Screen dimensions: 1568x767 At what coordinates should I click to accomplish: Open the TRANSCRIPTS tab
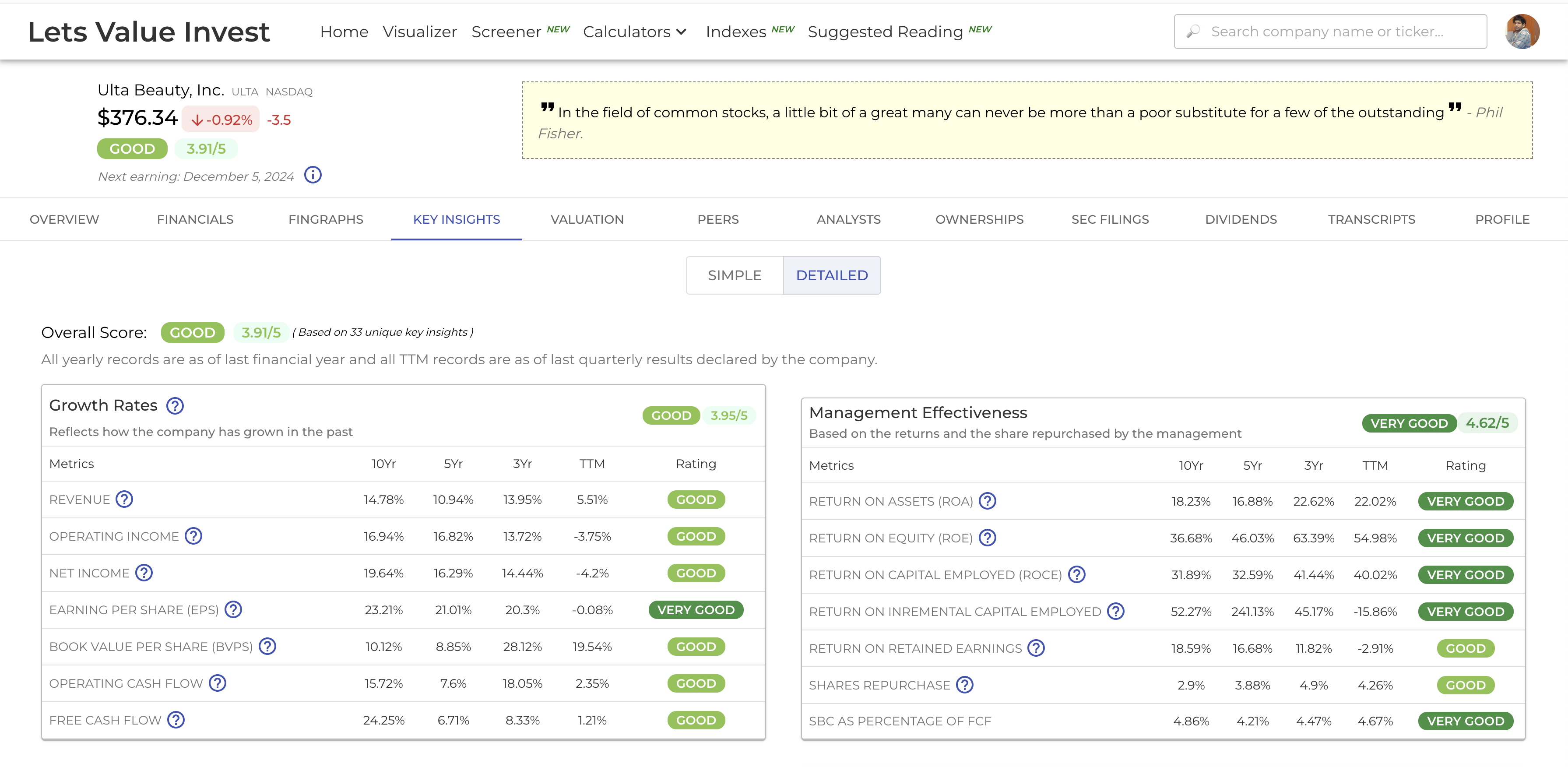click(x=1371, y=219)
